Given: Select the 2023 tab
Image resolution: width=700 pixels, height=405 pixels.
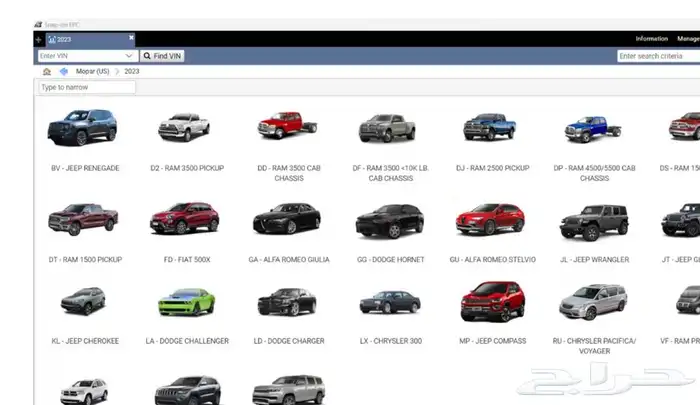Looking at the screenshot, I should 90,39.
